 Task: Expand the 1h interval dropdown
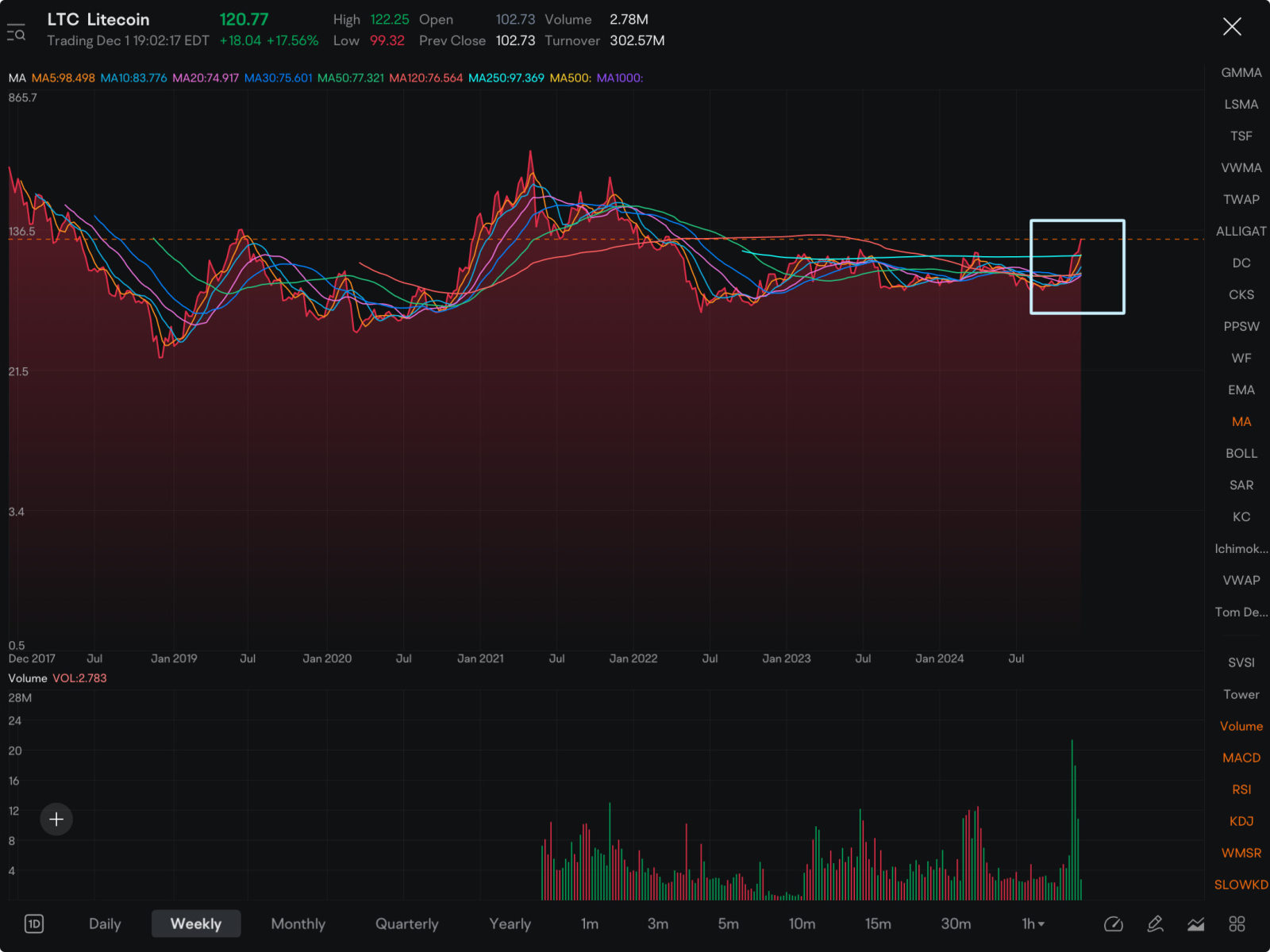click(x=1033, y=923)
